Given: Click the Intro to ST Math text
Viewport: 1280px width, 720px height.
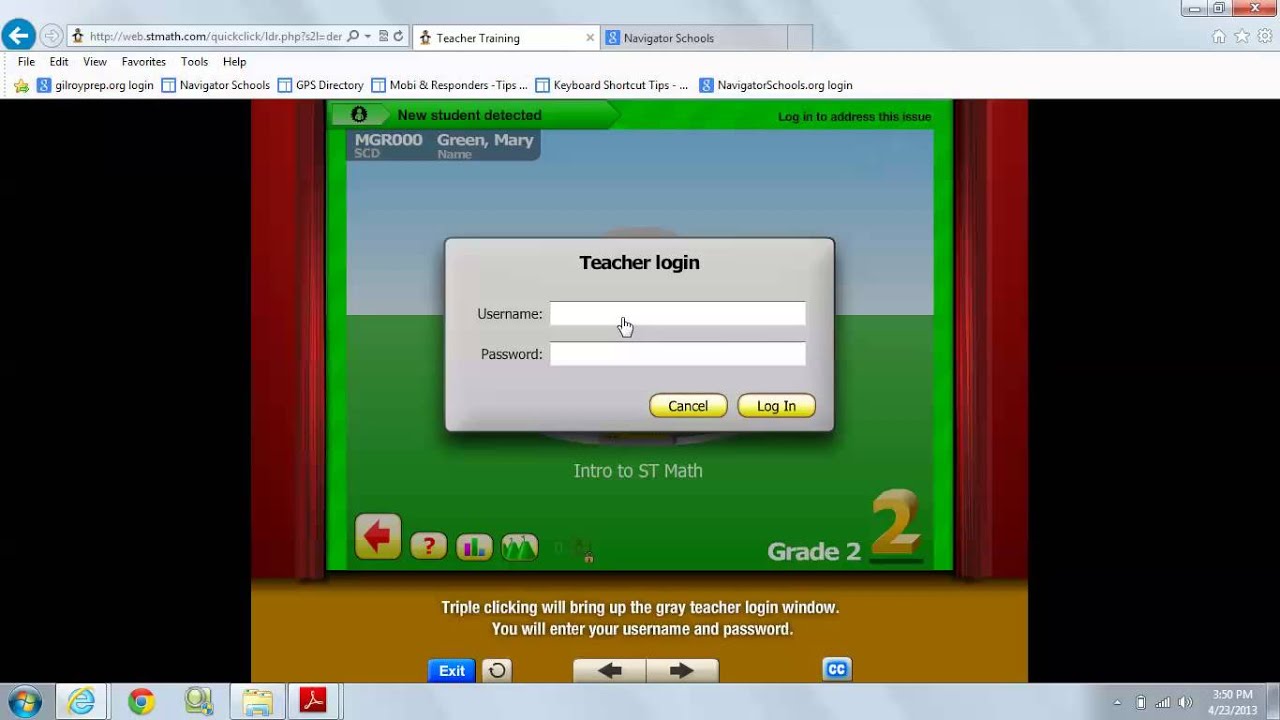Looking at the screenshot, I should pyautogui.click(x=638, y=471).
